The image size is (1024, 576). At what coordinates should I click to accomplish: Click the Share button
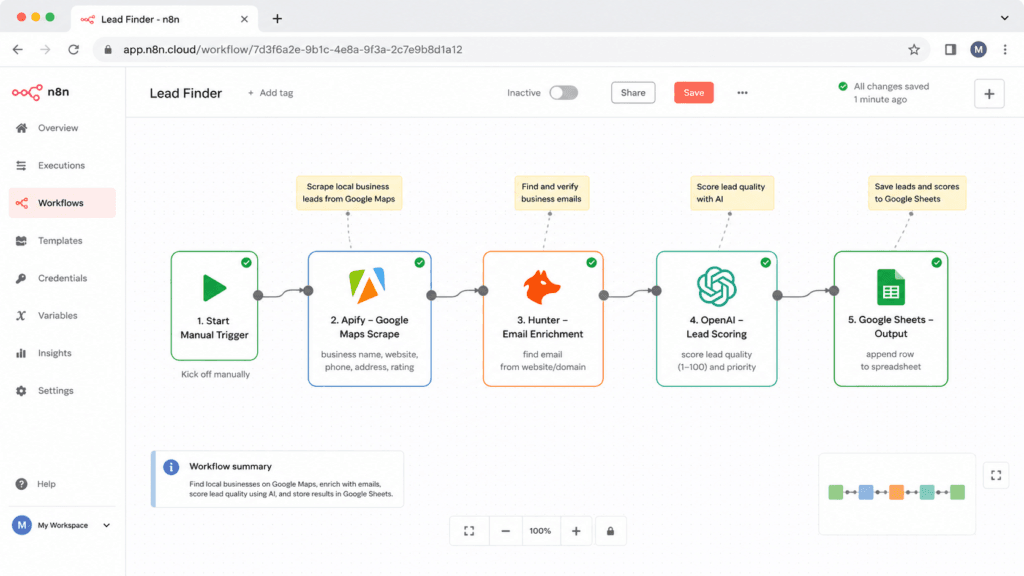pyautogui.click(x=633, y=93)
